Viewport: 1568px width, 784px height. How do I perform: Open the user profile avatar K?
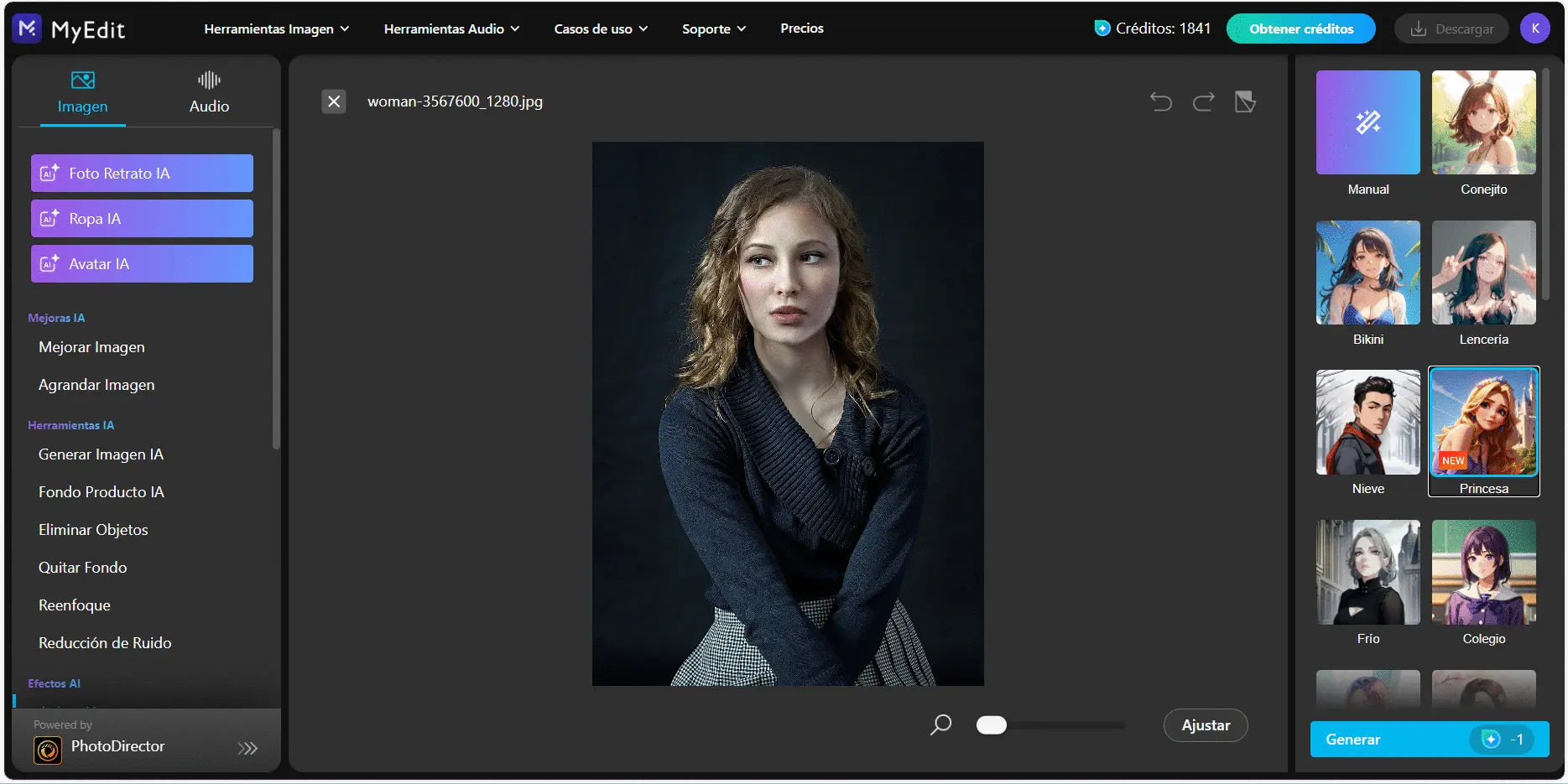[1535, 29]
